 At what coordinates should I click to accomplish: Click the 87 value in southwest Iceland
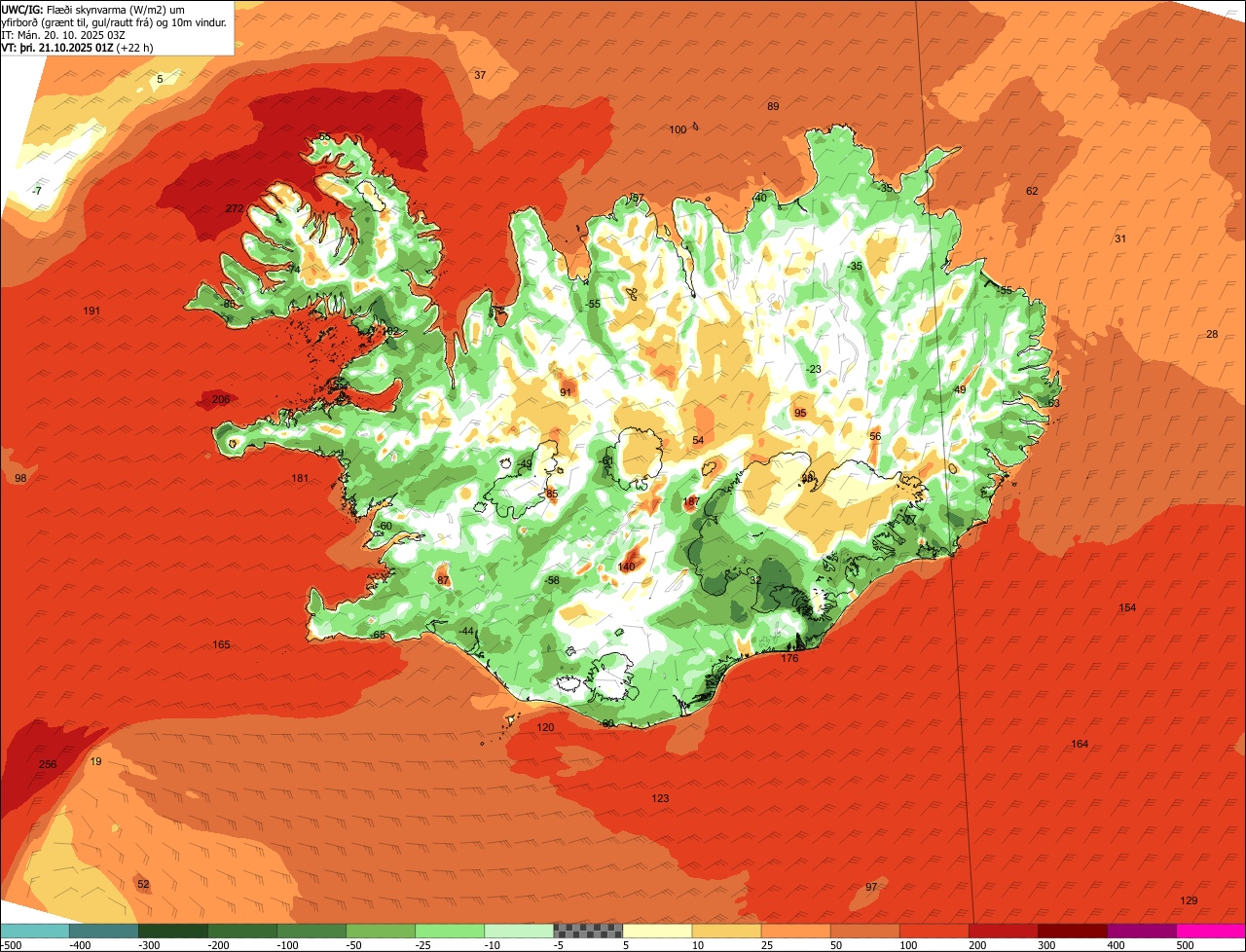(443, 580)
